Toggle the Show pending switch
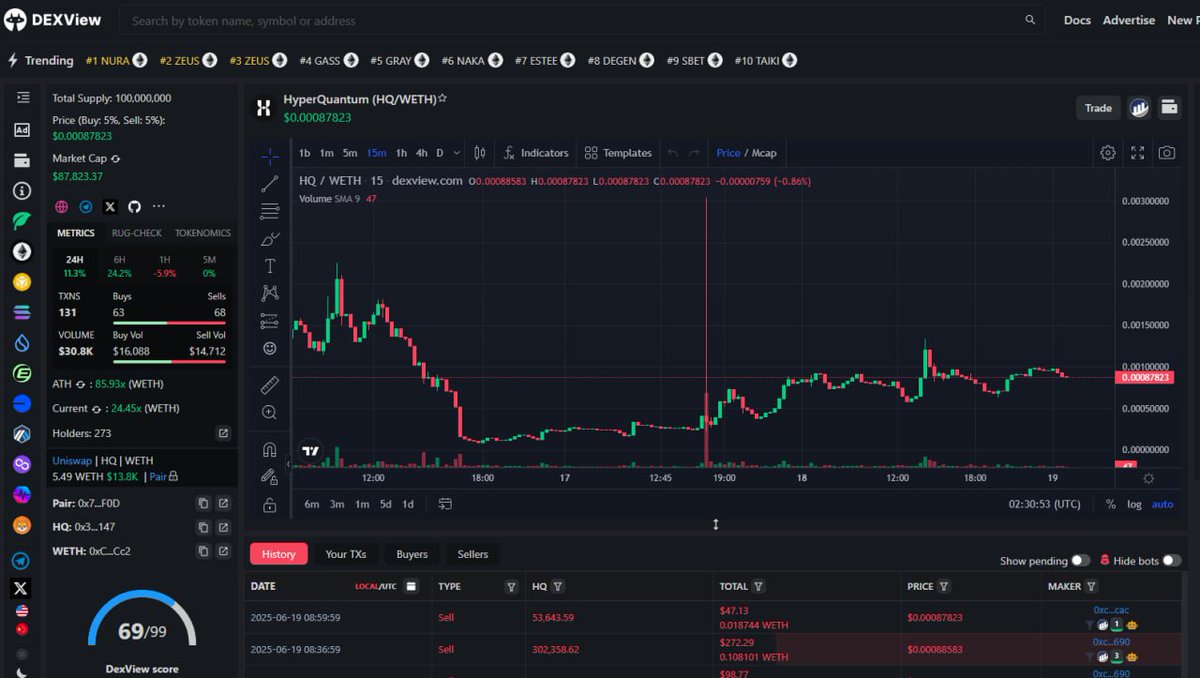This screenshot has height=678, width=1200. tap(1080, 561)
